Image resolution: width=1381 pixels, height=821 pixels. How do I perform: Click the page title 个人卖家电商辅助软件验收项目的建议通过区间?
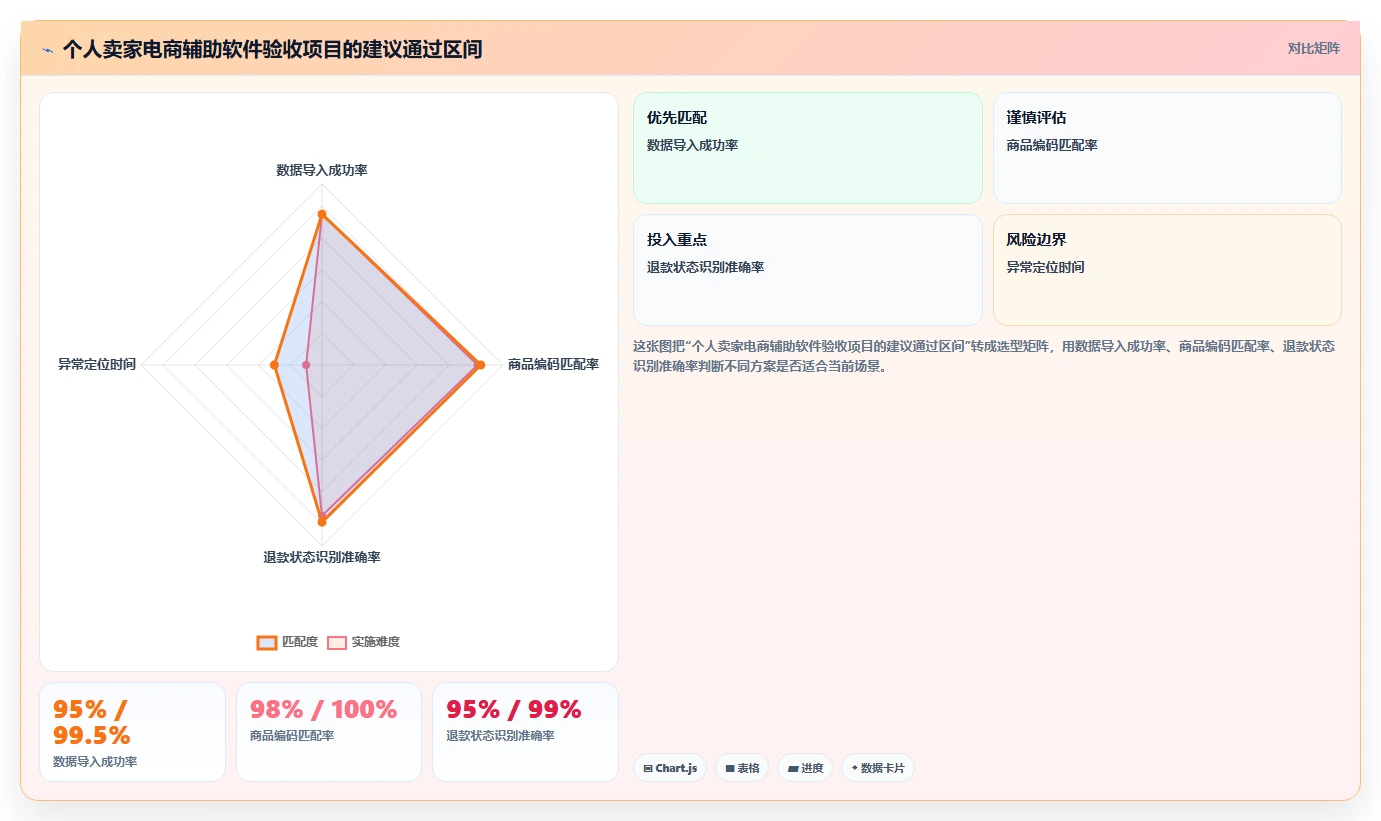click(x=272, y=49)
